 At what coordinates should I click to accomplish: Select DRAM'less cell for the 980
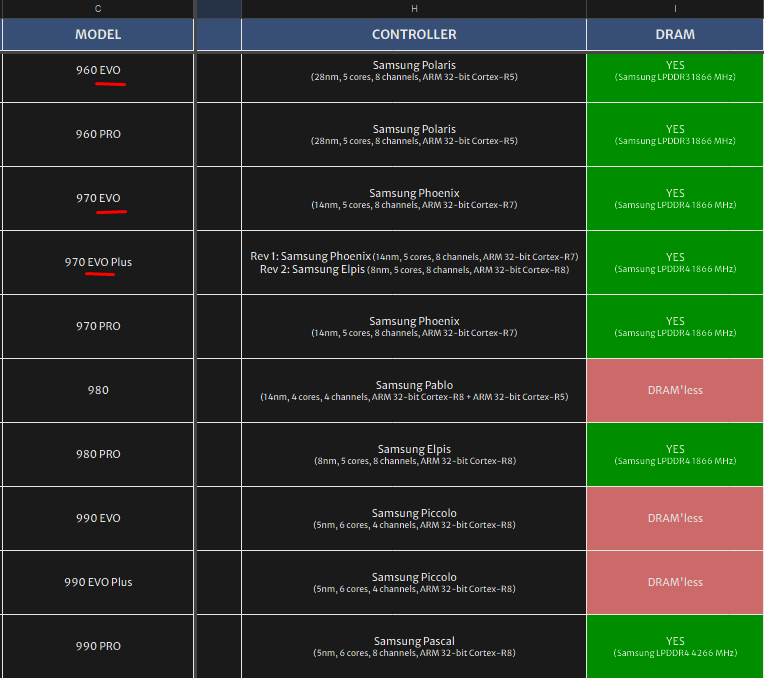tap(675, 390)
